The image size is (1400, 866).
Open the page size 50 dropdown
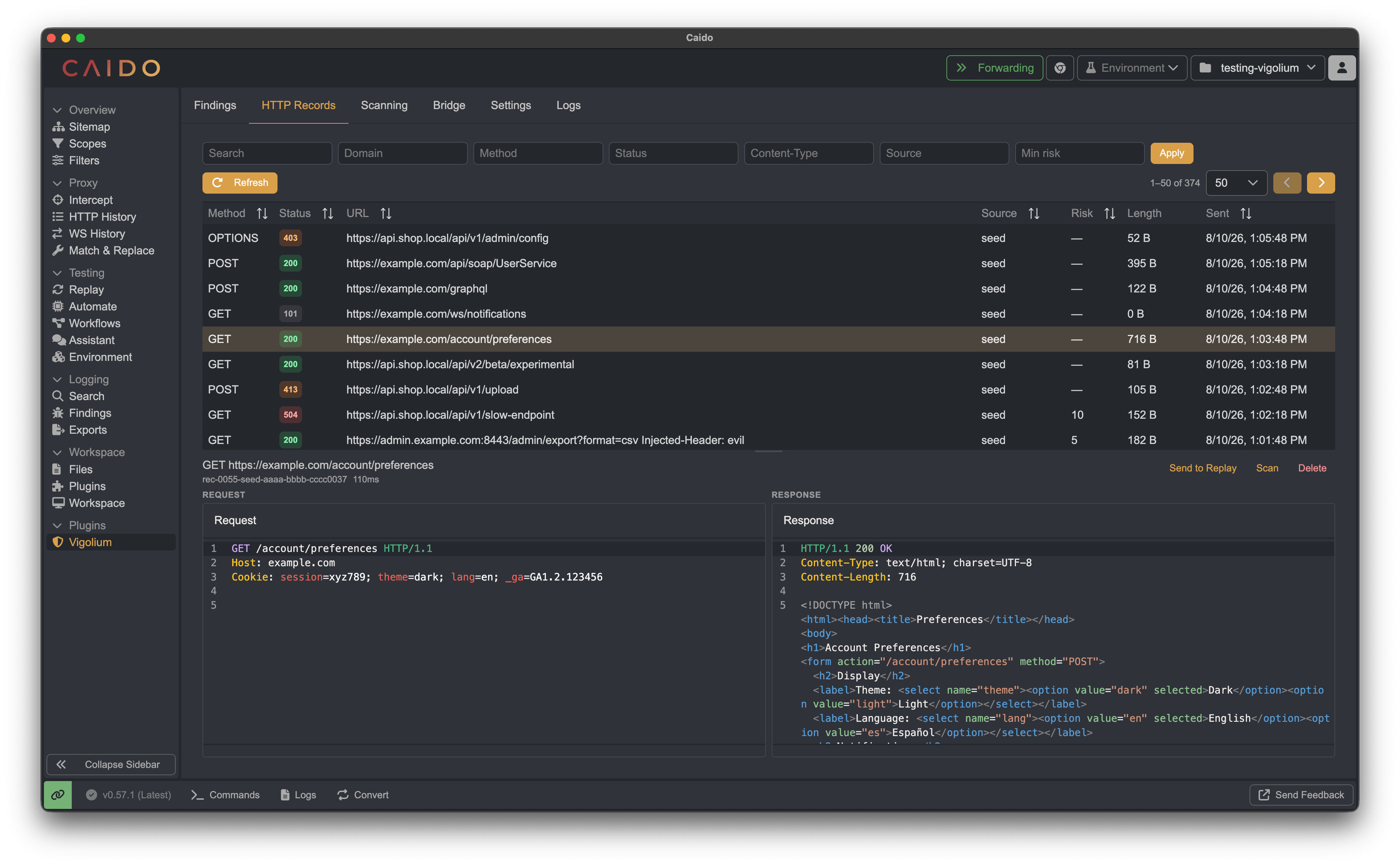tap(1236, 183)
